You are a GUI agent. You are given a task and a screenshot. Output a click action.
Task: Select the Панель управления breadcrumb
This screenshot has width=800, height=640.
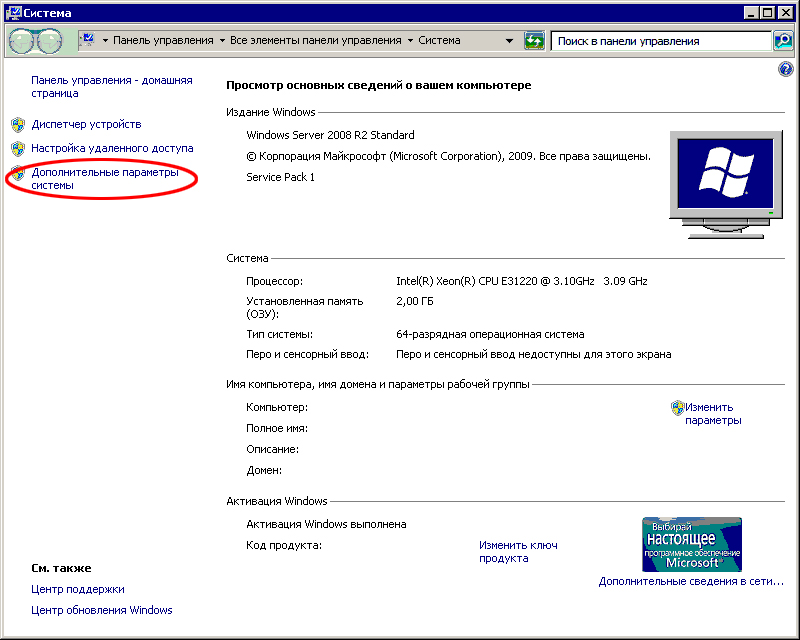163,40
